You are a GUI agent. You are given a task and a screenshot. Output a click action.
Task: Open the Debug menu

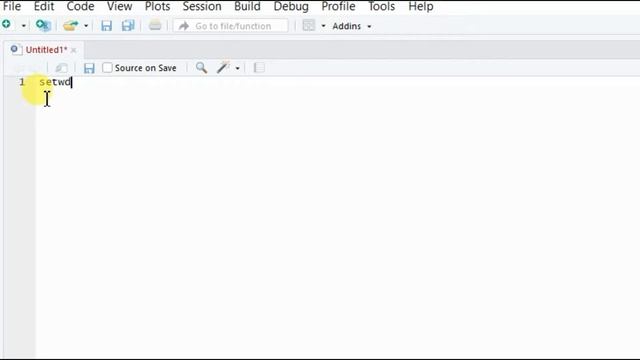pyautogui.click(x=291, y=7)
